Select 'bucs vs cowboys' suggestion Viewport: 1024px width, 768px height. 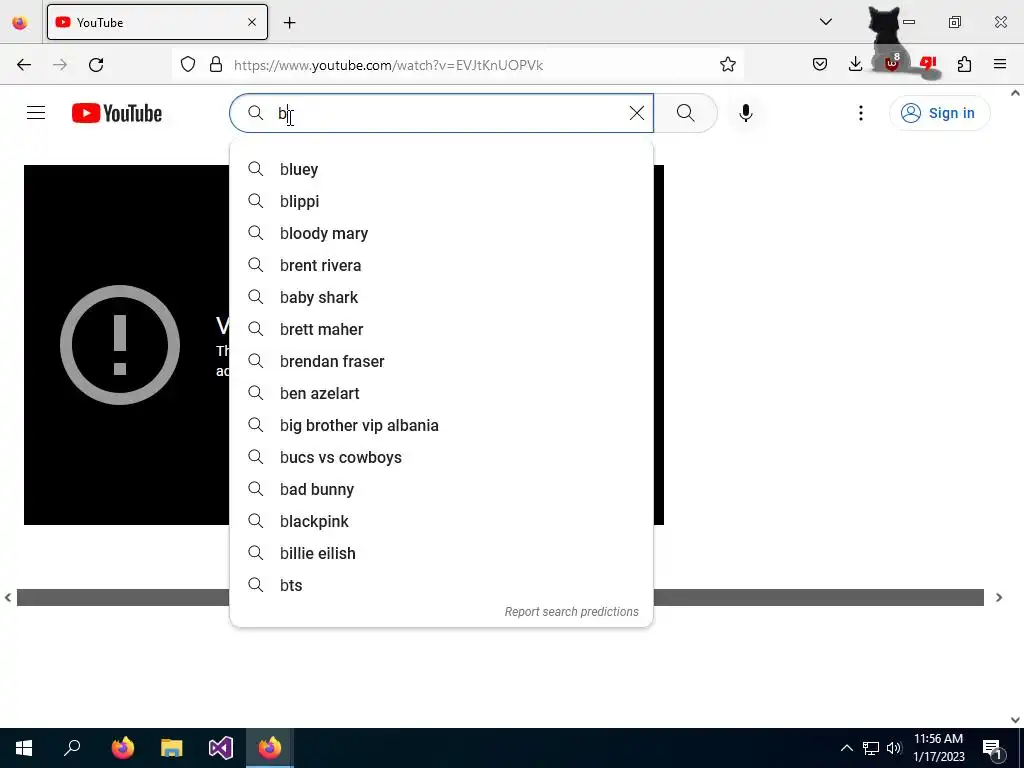click(x=441, y=457)
